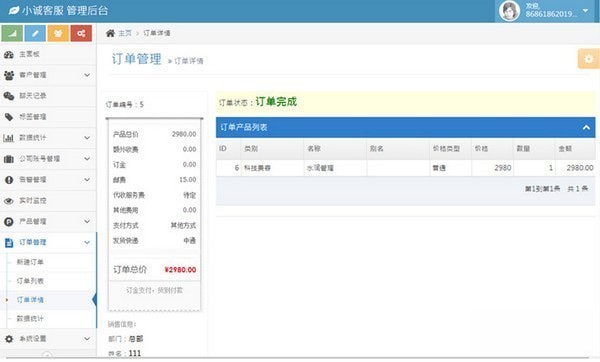This screenshot has height=362, width=600.
Task: Open the orange settings gear panel button
Action: point(589,59)
